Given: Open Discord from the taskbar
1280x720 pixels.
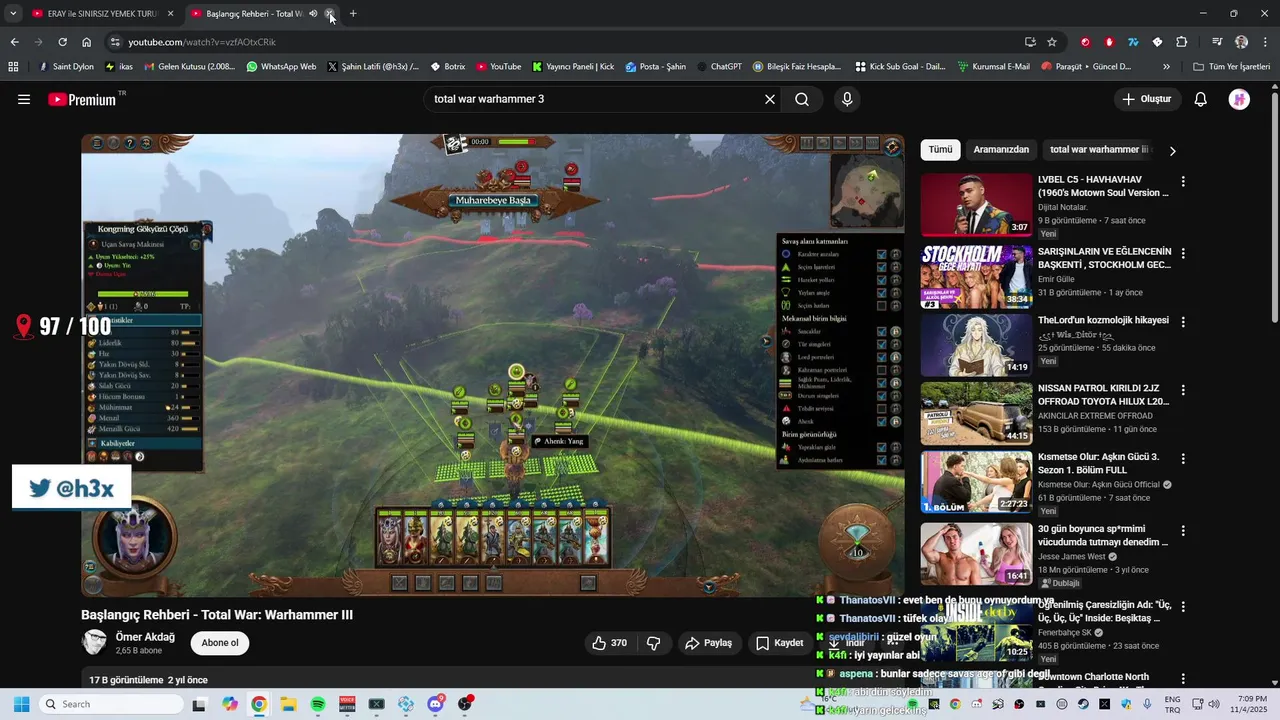Looking at the screenshot, I should [436, 704].
